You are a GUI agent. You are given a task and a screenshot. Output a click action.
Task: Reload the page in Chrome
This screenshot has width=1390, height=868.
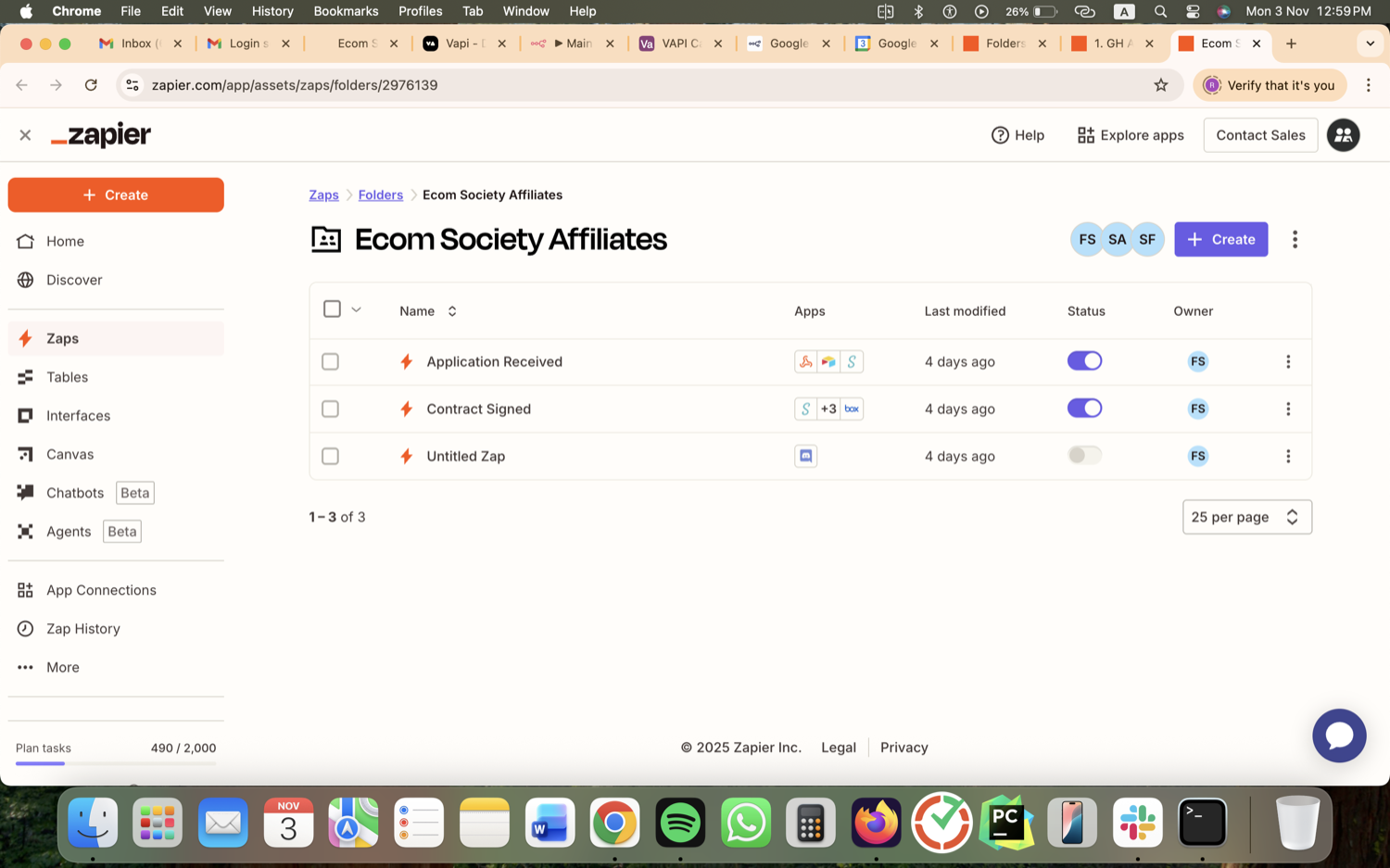click(91, 85)
